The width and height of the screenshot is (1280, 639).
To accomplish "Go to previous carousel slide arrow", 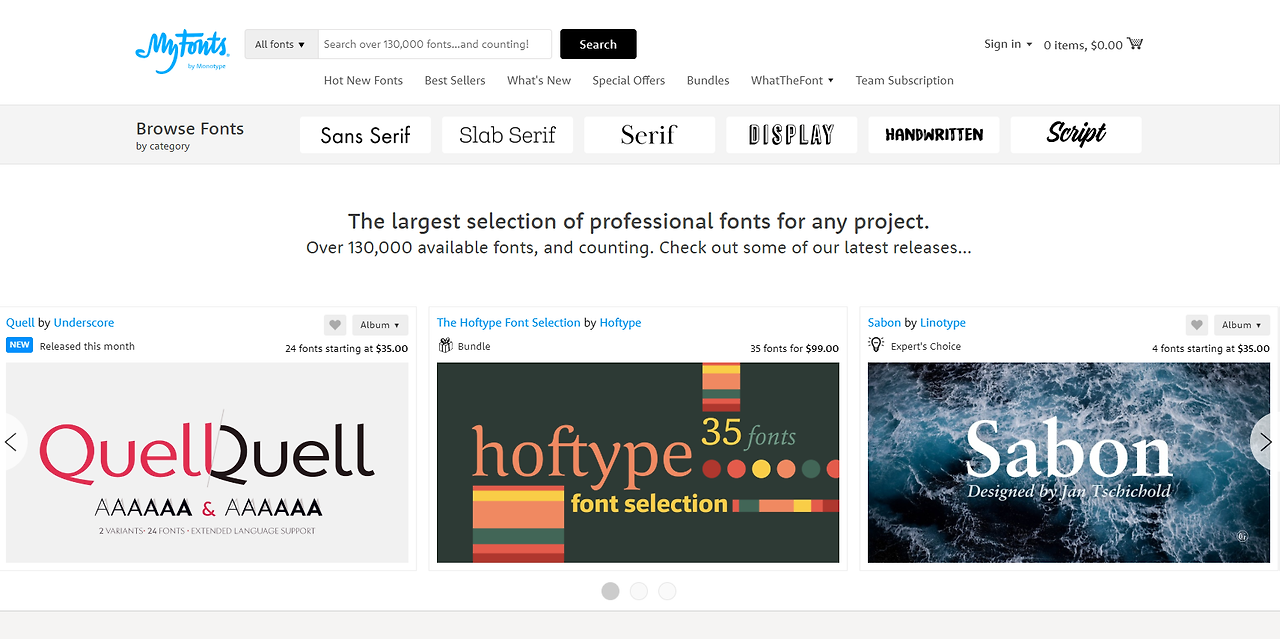I will 12,441.
